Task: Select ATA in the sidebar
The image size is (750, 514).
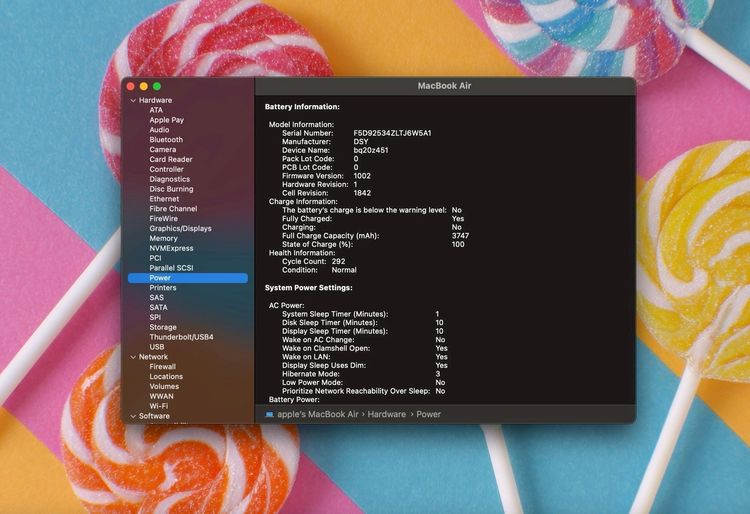Action: (156, 110)
